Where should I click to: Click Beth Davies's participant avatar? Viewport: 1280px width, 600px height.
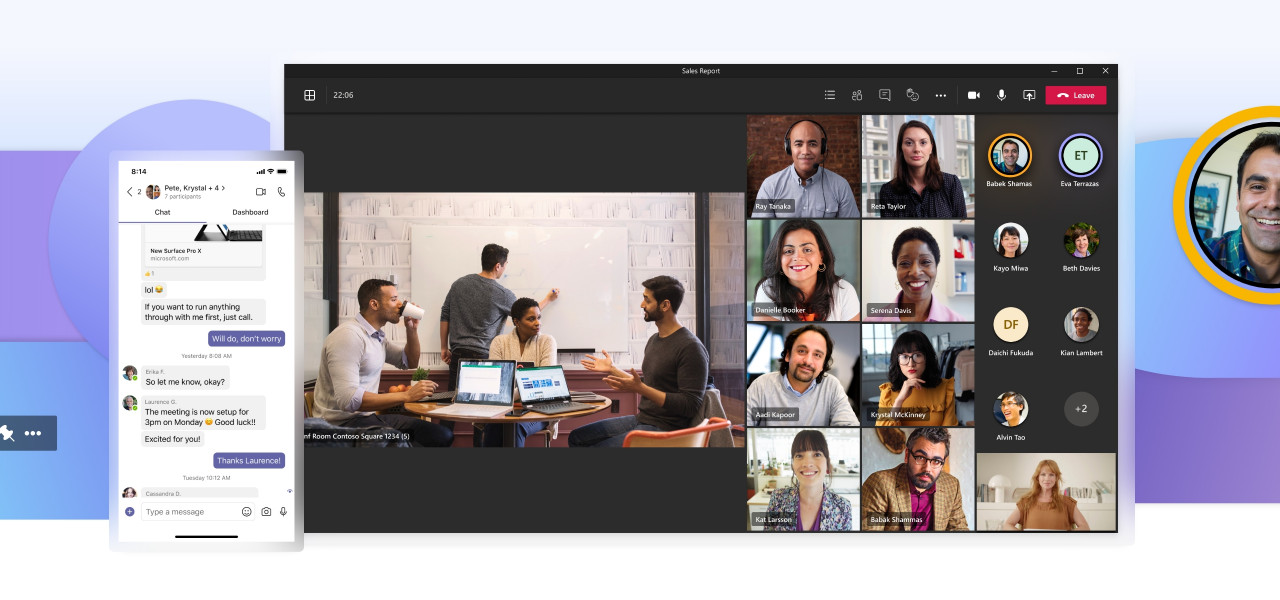coord(1081,240)
